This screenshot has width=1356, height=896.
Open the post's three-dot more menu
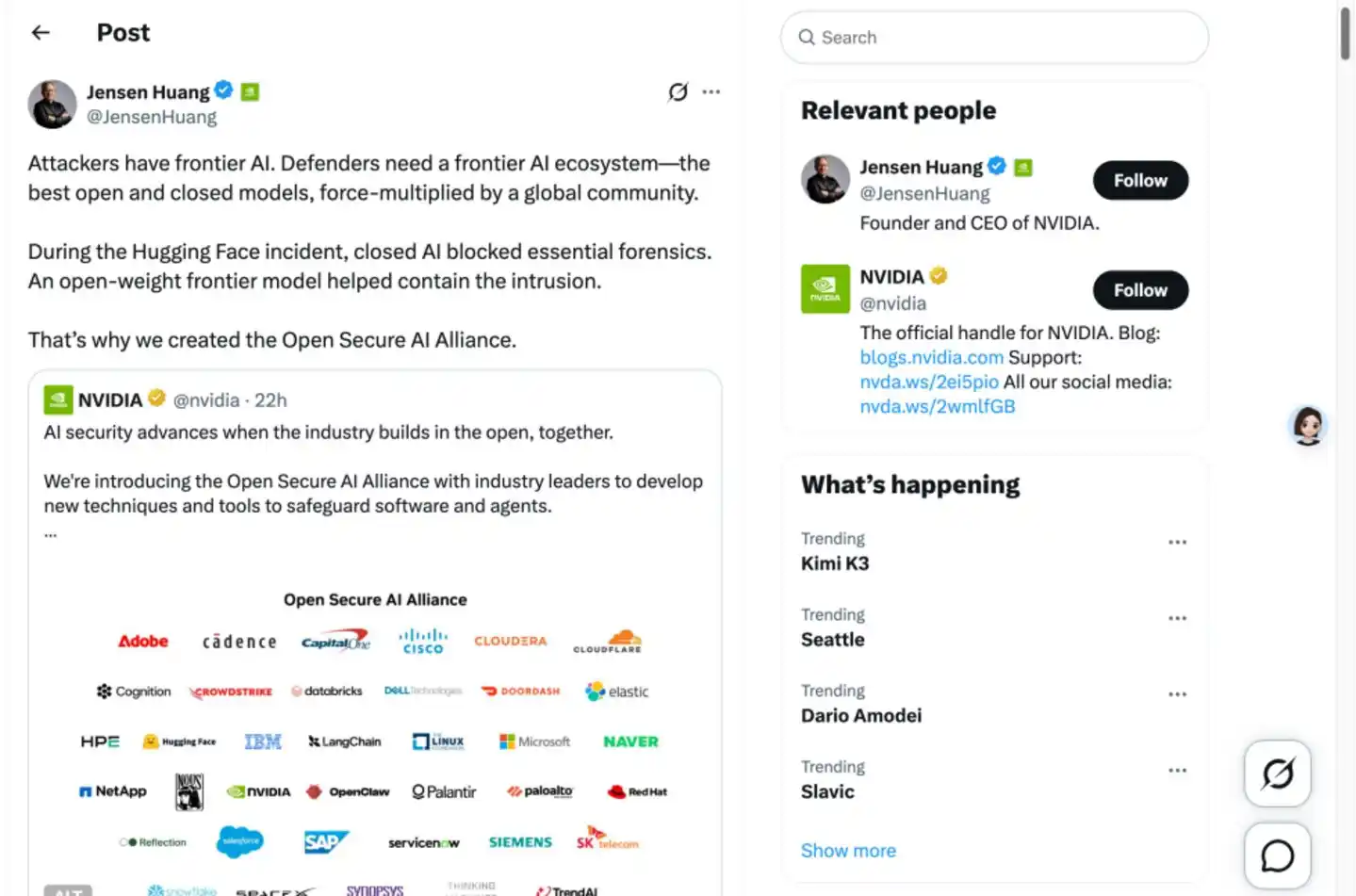point(711,91)
